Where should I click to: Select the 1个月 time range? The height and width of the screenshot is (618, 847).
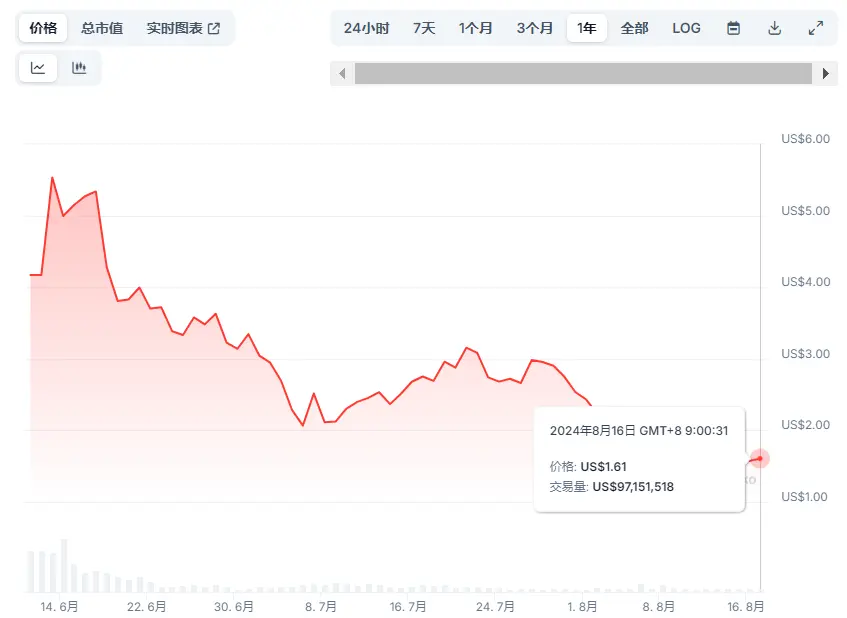[x=475, y=28]
